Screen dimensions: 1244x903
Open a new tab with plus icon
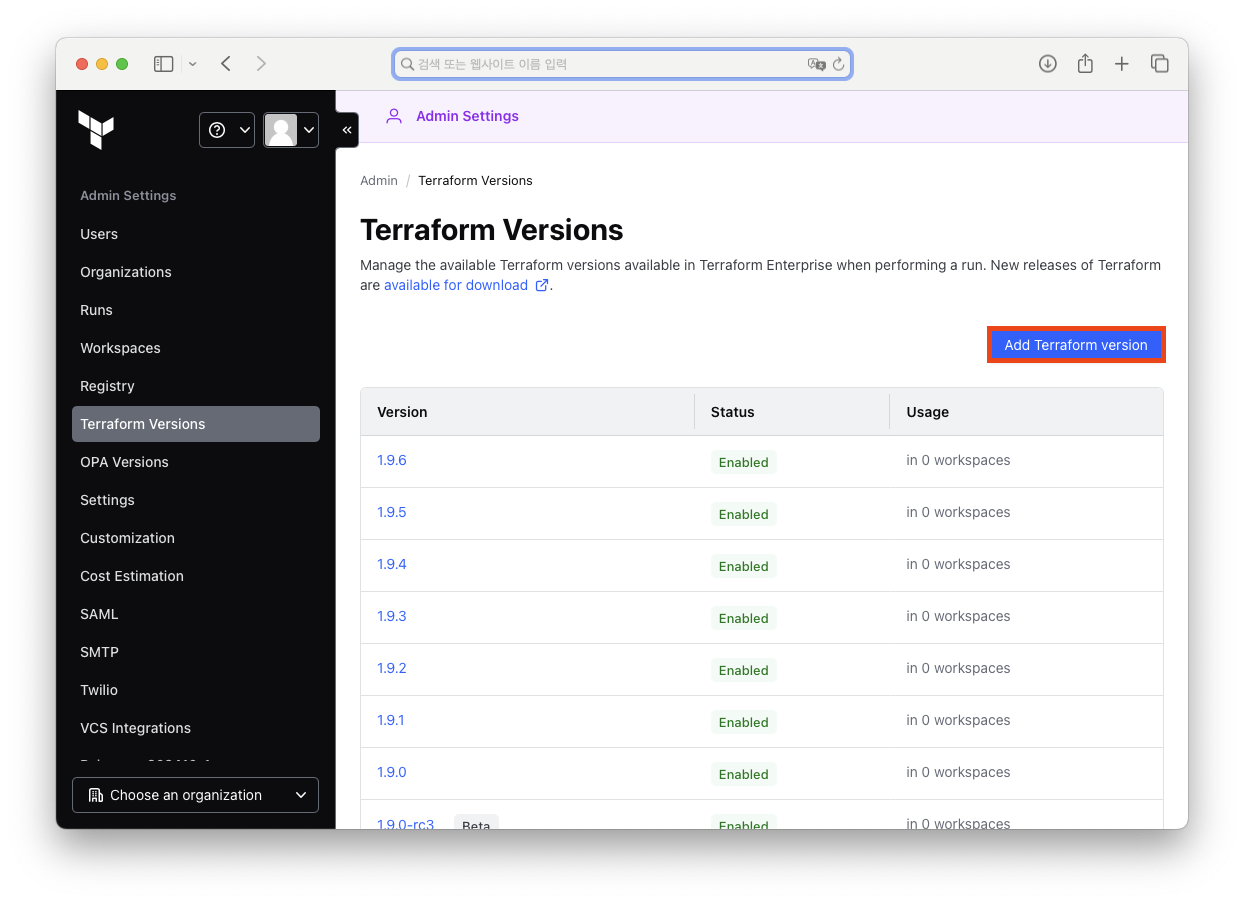[x=1122, y=64]
